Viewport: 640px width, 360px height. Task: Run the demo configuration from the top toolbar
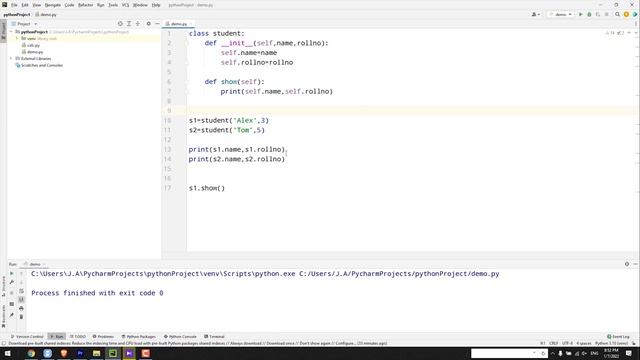coord(580,14)
